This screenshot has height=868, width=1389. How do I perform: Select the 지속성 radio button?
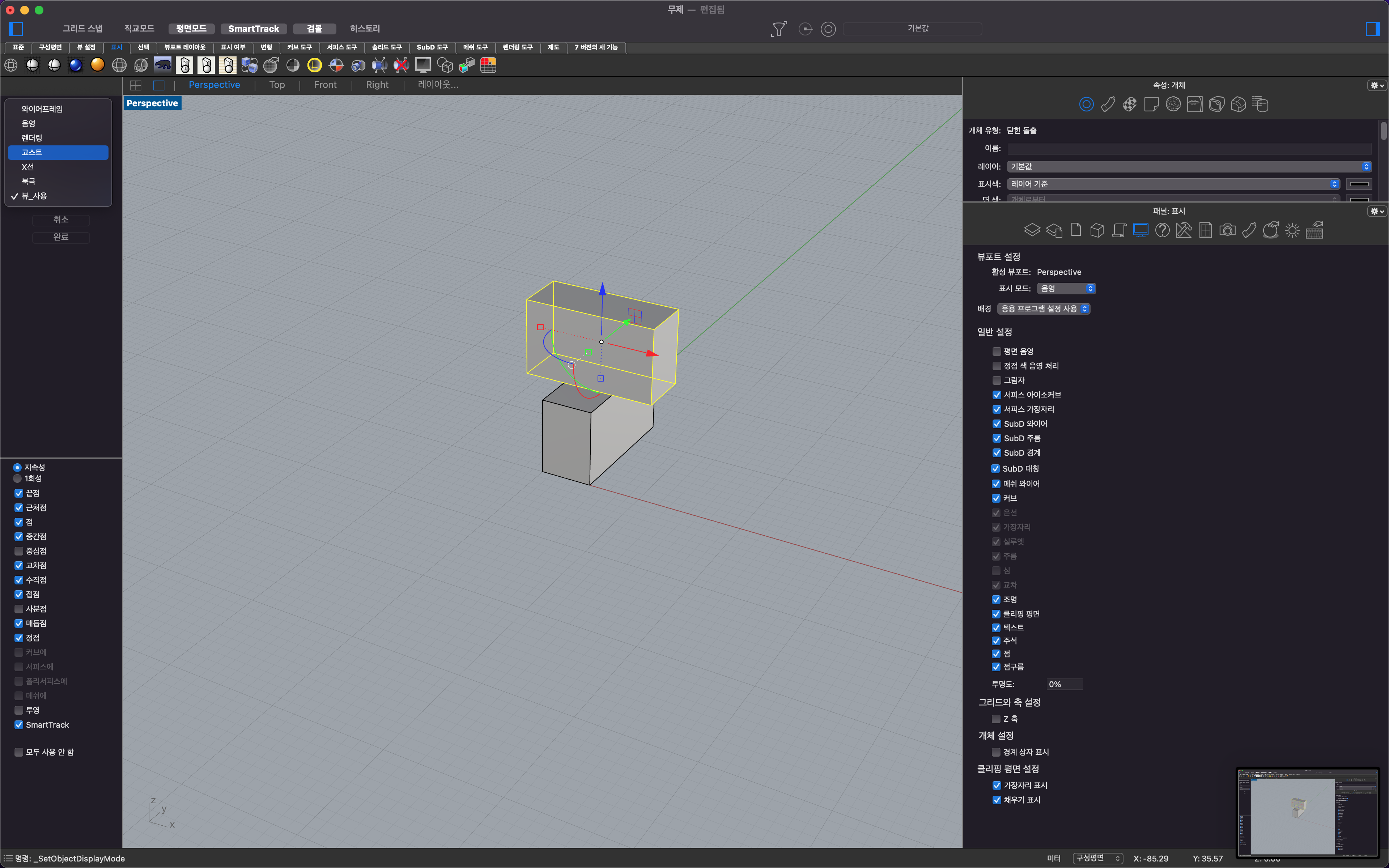[17, 467]
